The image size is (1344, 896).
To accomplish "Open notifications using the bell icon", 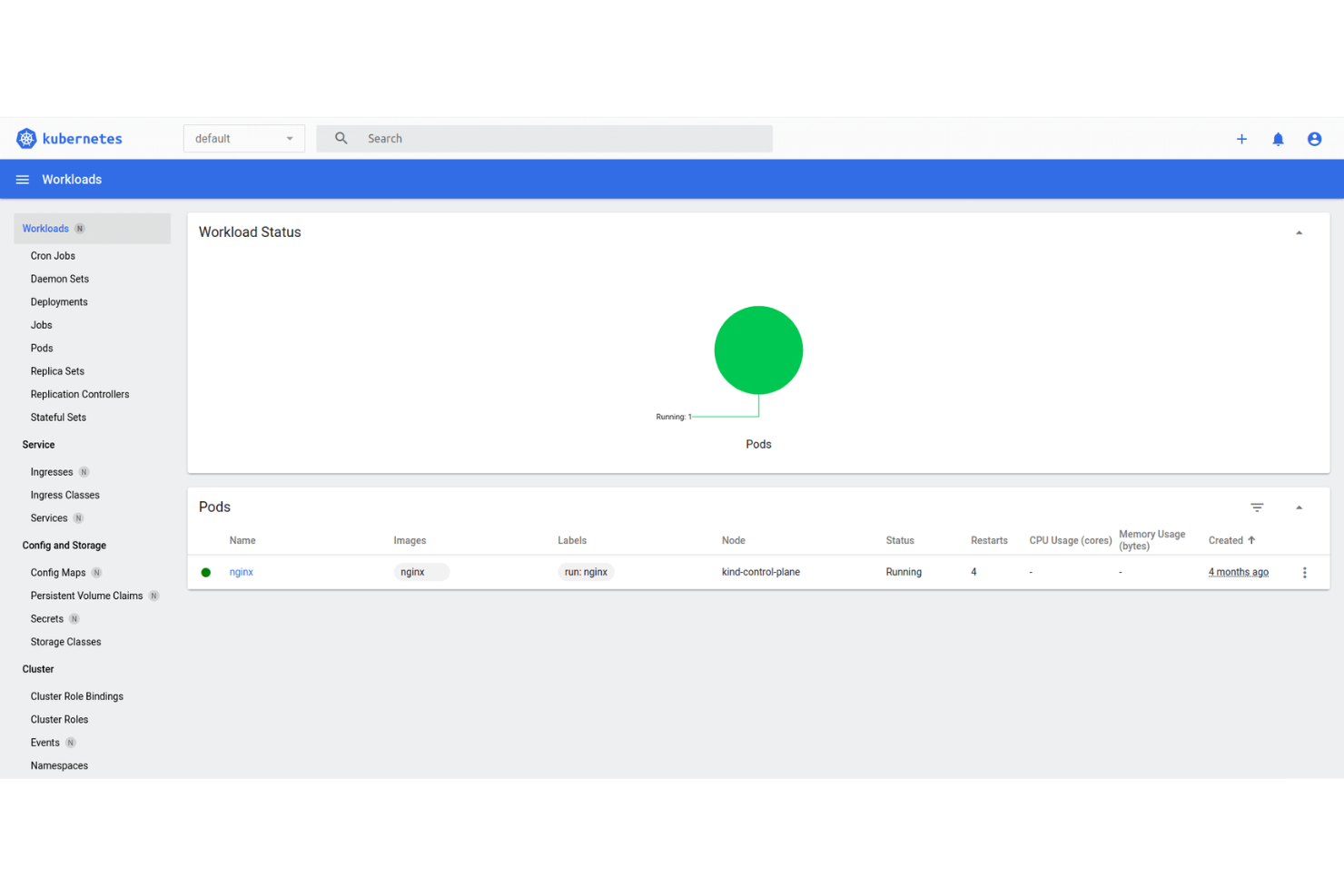I will coord(1278,139).
